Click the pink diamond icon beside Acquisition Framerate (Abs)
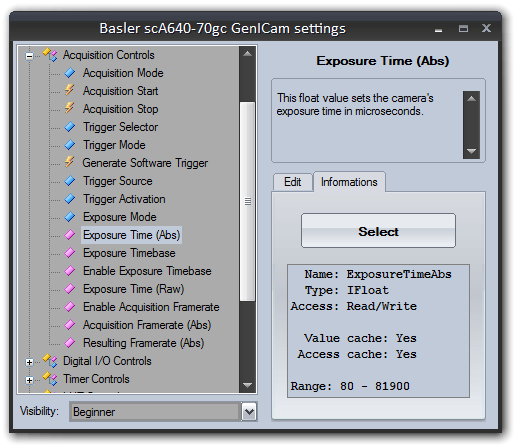The image size is (516, 446). (70, 325)
